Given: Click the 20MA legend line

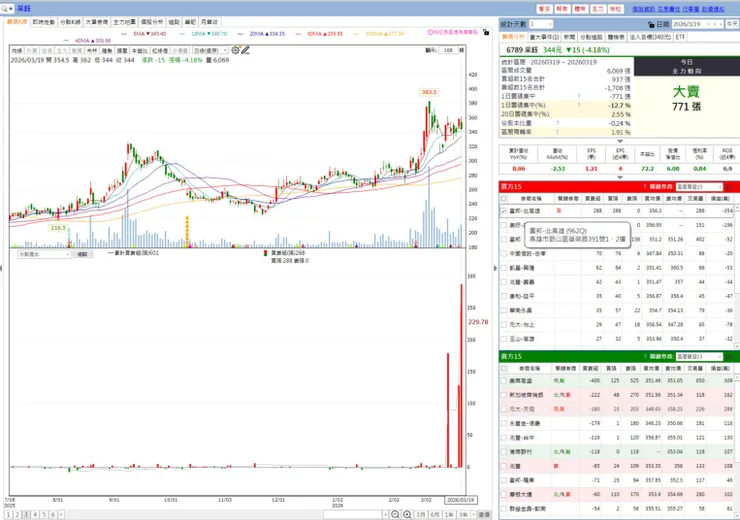Looking at the screenshot, I should 261,34.
